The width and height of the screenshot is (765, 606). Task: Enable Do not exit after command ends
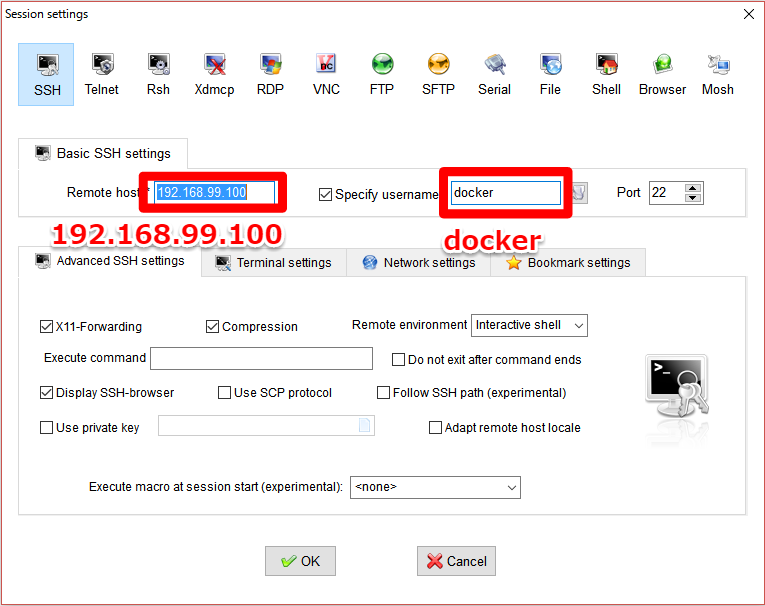pyautogui.click(x=399, y=360)
